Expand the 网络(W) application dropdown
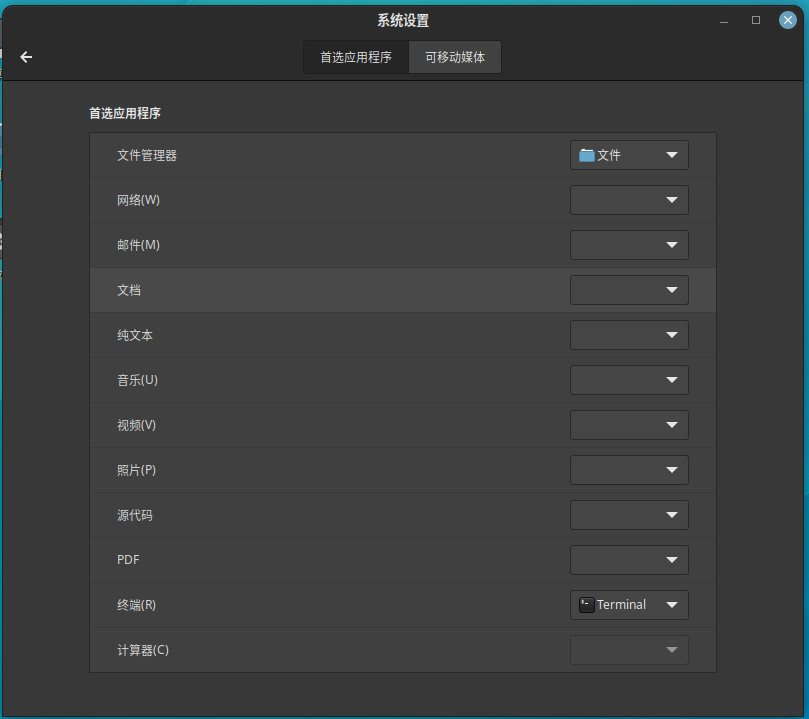The width and height of the screenshot is (809, 719). (629, 200)
